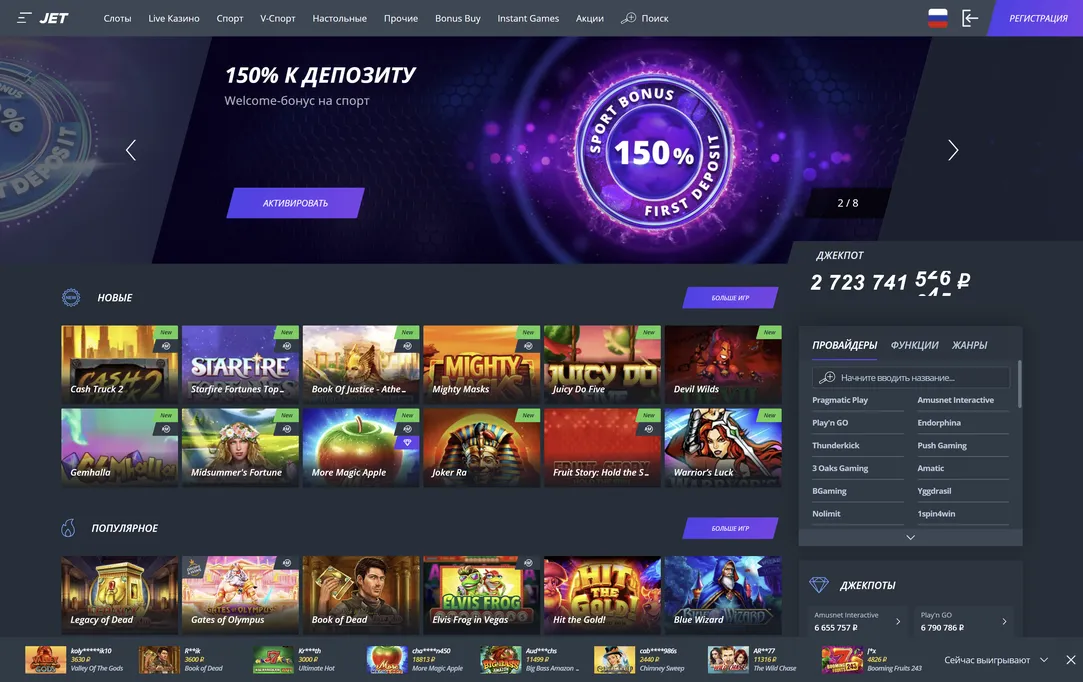This screenshot has width=1083, height=682.
Task: Click the Russian flag language icon
Action: coord(937,18)
